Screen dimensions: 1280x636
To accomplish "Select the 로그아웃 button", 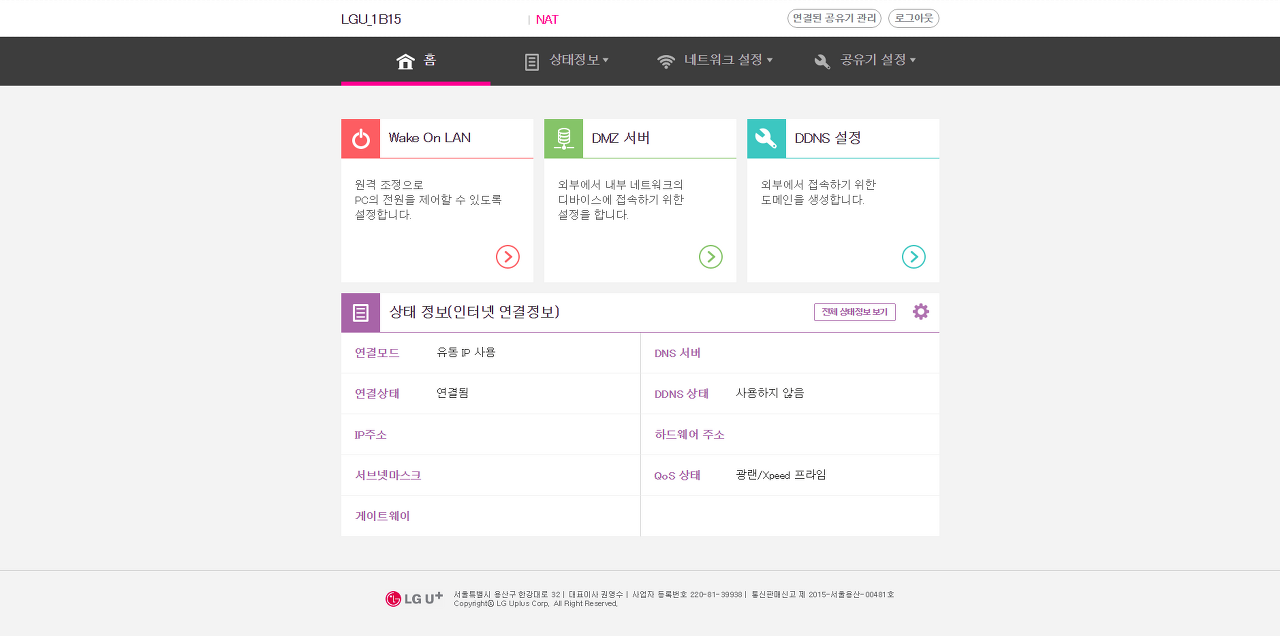I will pyautogui.click(x=914, y=18).
